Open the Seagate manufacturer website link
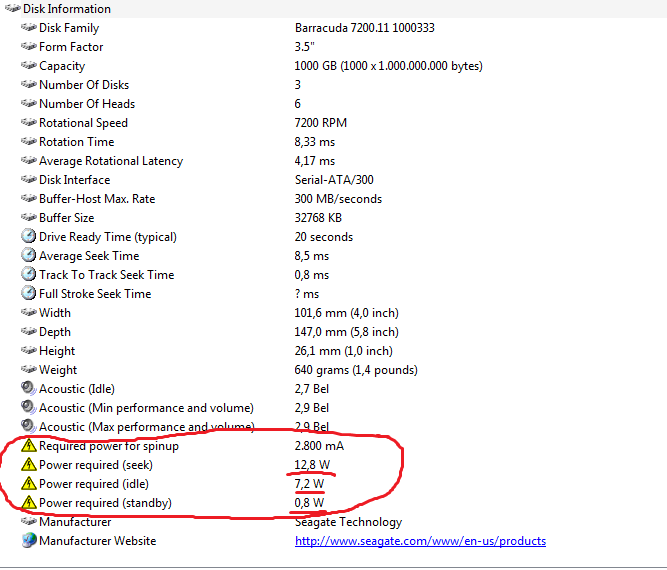The image size is (667, 570). coord(420,541)
